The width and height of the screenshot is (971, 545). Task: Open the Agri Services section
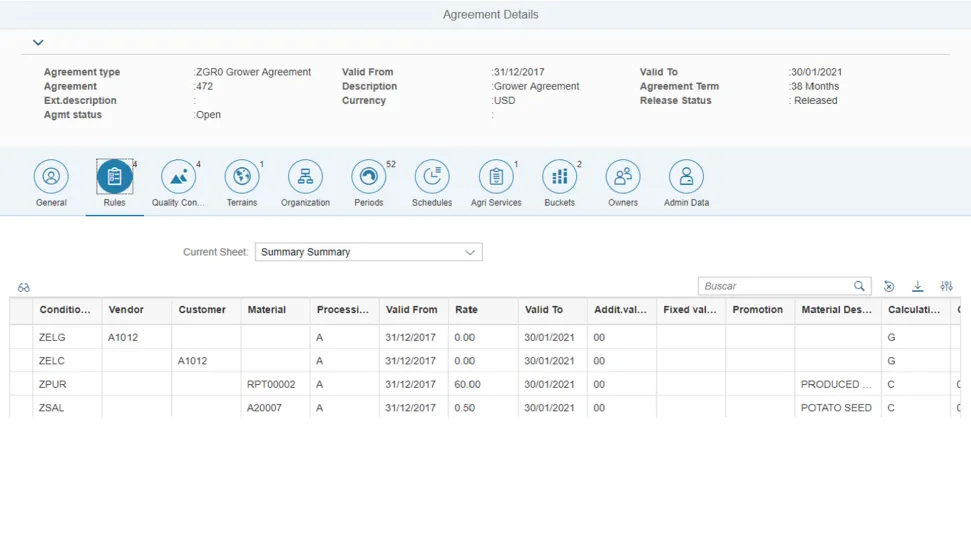495,177
